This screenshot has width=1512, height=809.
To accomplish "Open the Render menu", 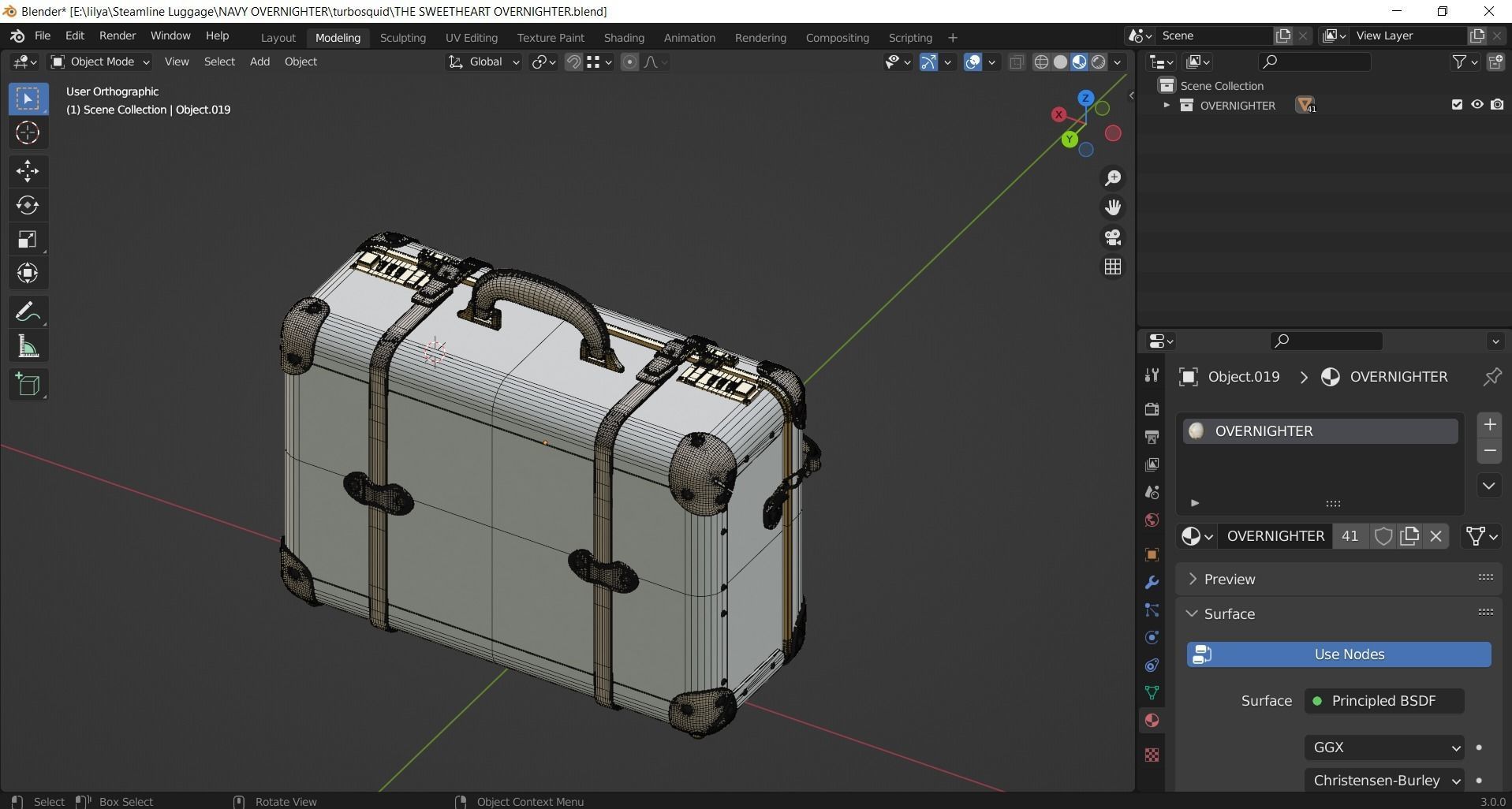I will pyautogui.click(x=118, y=36).
